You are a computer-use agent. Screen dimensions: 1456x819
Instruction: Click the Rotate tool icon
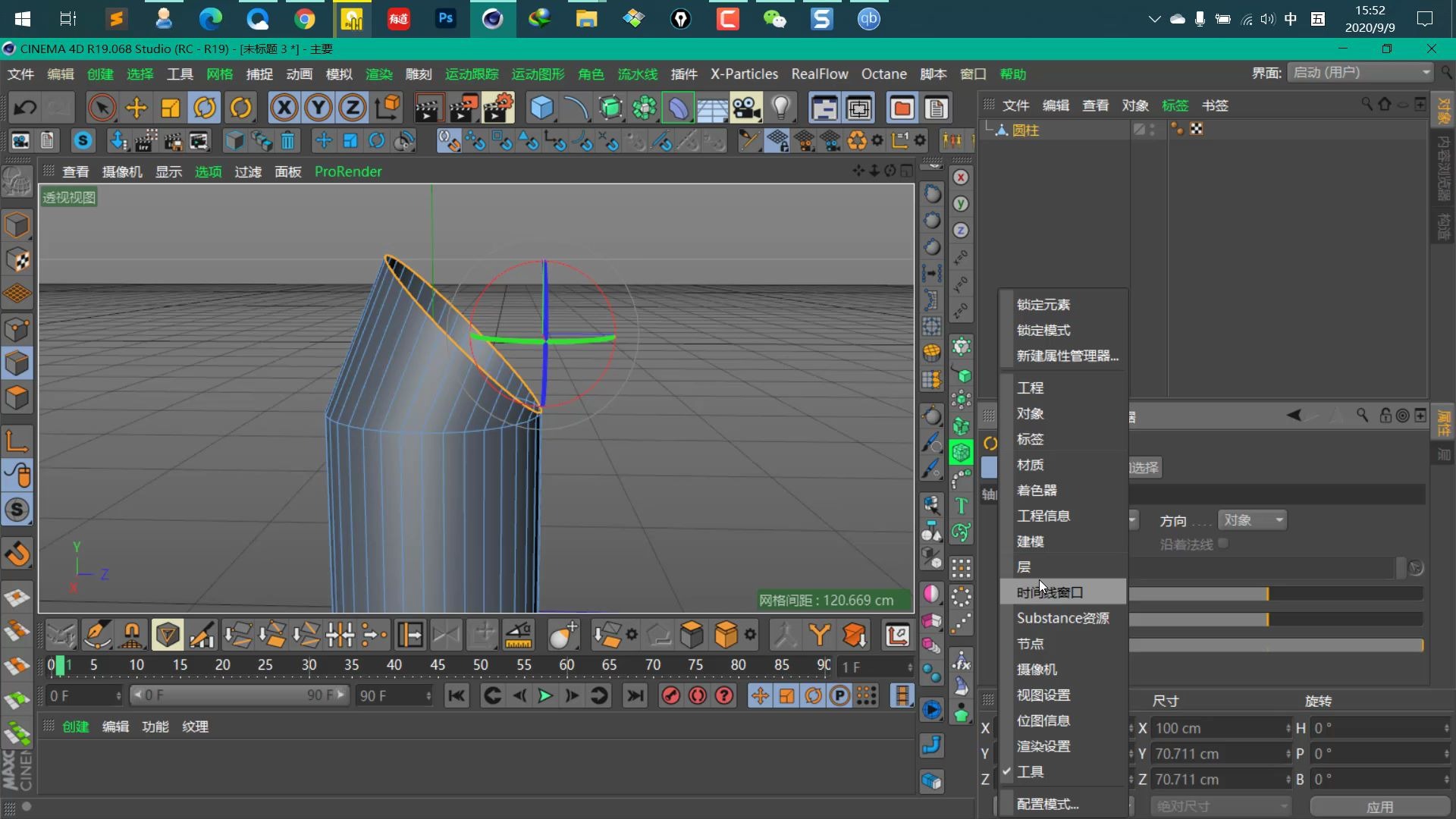pyautogui.click(x=205, y=107)
